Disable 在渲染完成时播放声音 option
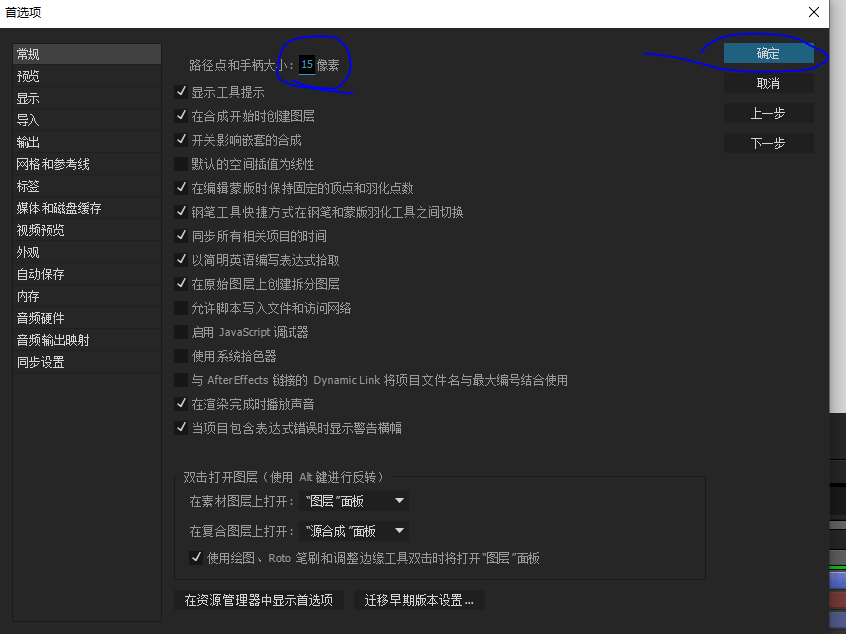The image size is (846, 634). tap(181, 403)
